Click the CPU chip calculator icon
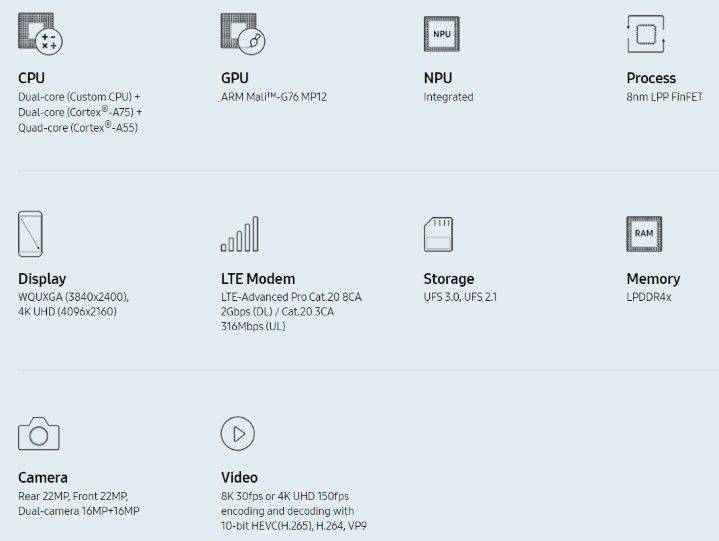The image size is (719, 541). coord(40,34)
